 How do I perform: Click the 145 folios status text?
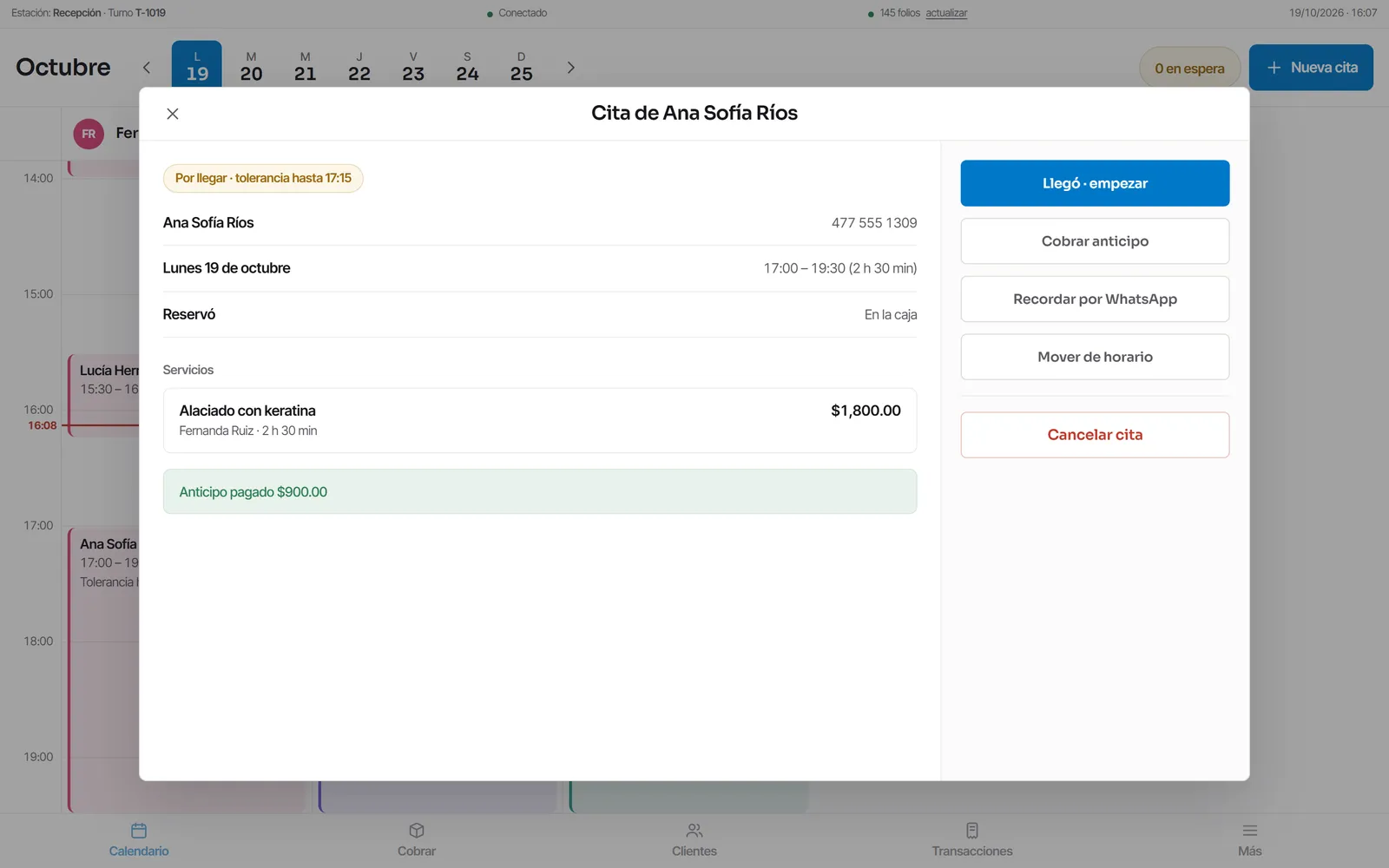tap(899, 13)
